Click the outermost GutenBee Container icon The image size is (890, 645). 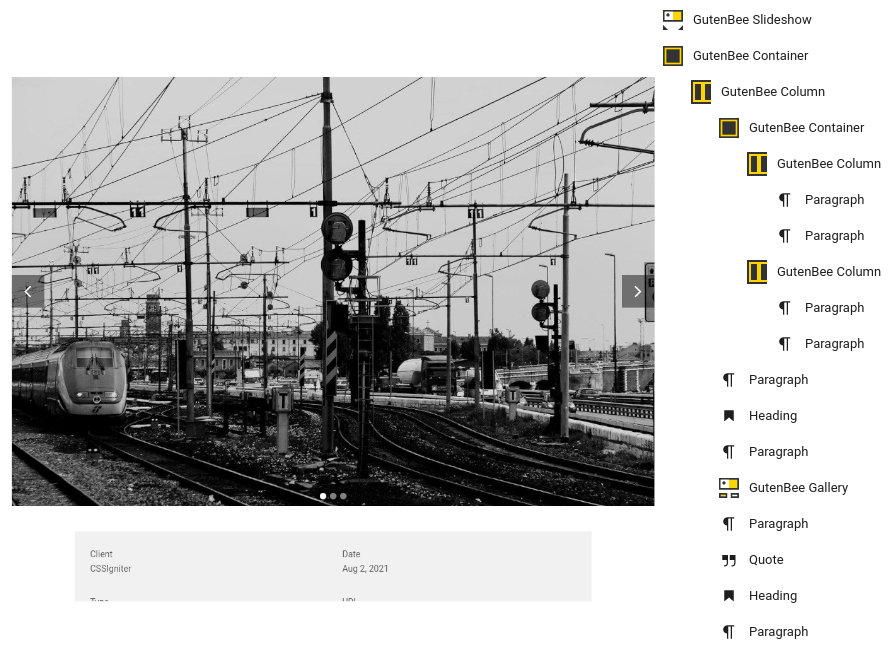pos(673,56)
